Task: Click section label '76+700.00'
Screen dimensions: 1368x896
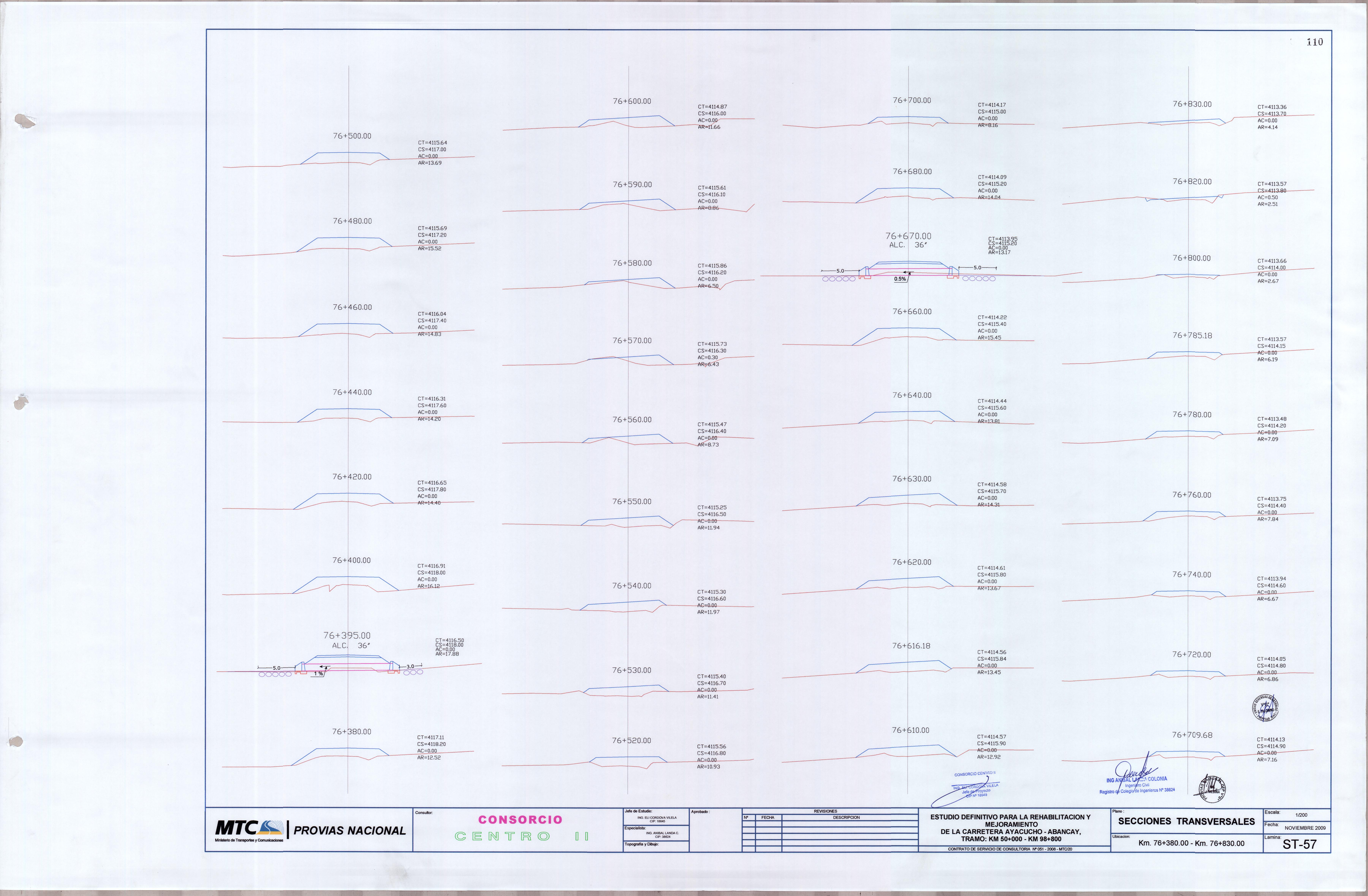Action: (912, 101)
